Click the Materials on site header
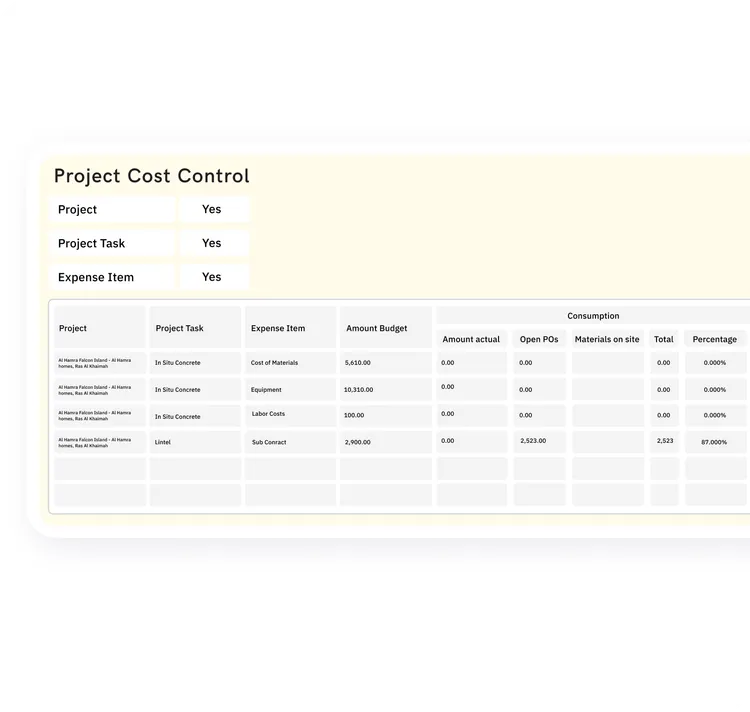Screen dimensions: 750x712 tap(607, 339)
